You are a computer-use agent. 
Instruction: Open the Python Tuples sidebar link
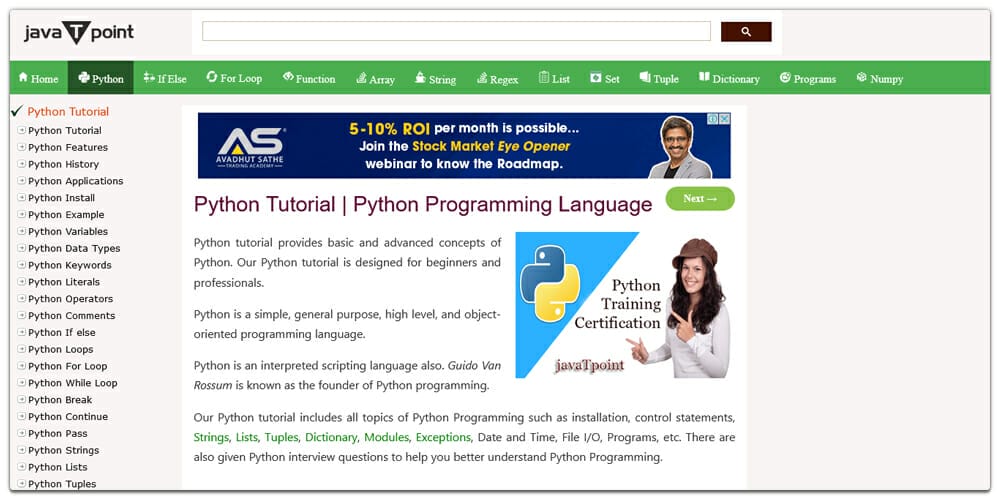[62, 484]
